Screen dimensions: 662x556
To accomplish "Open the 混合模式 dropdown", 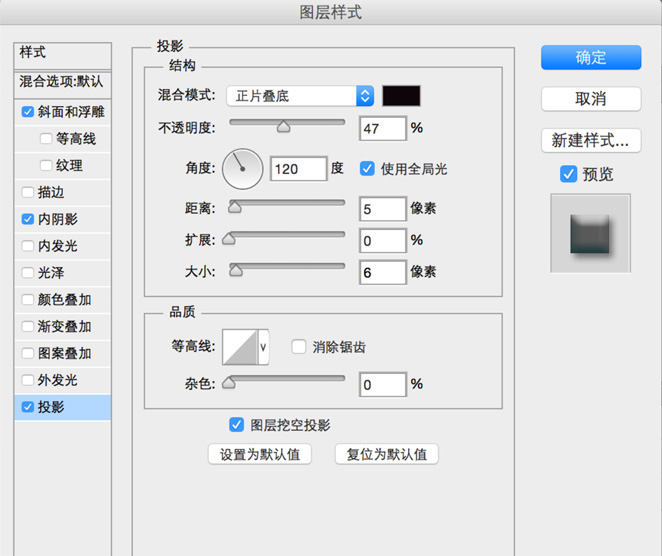I will 299,96.
